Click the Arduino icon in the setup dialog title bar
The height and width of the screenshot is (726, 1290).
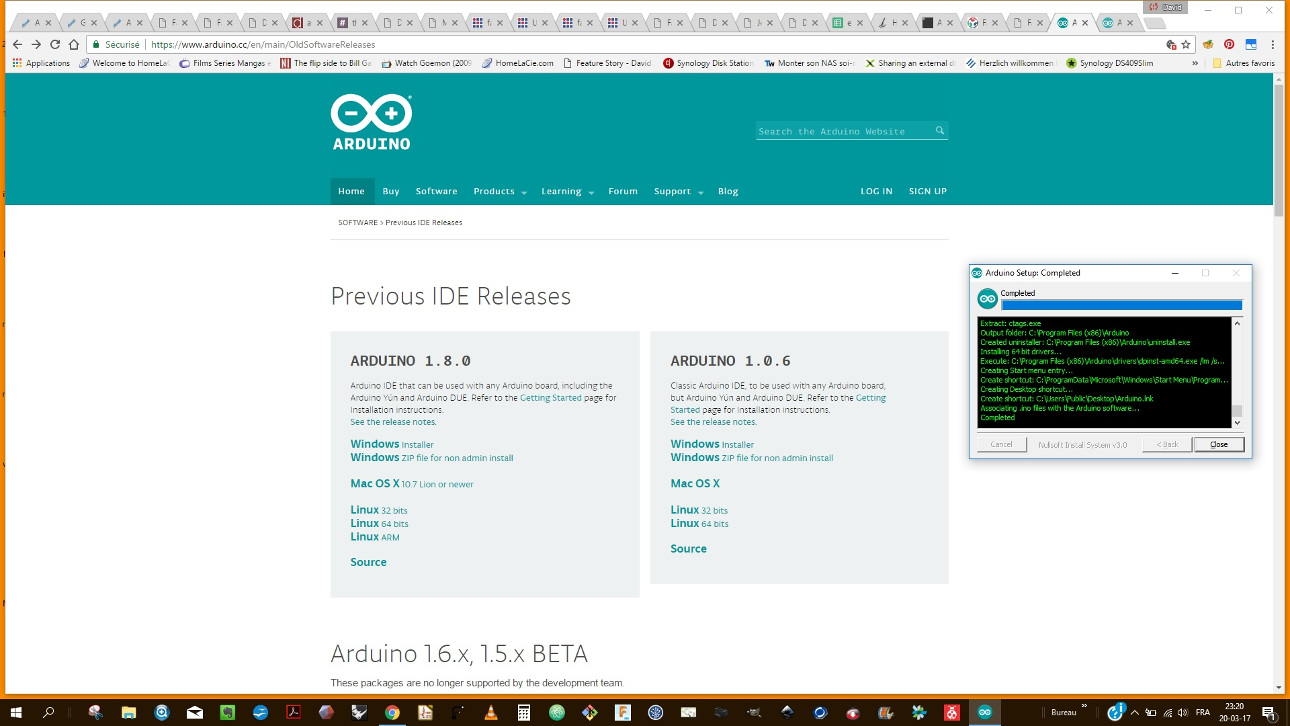point(977,272)
